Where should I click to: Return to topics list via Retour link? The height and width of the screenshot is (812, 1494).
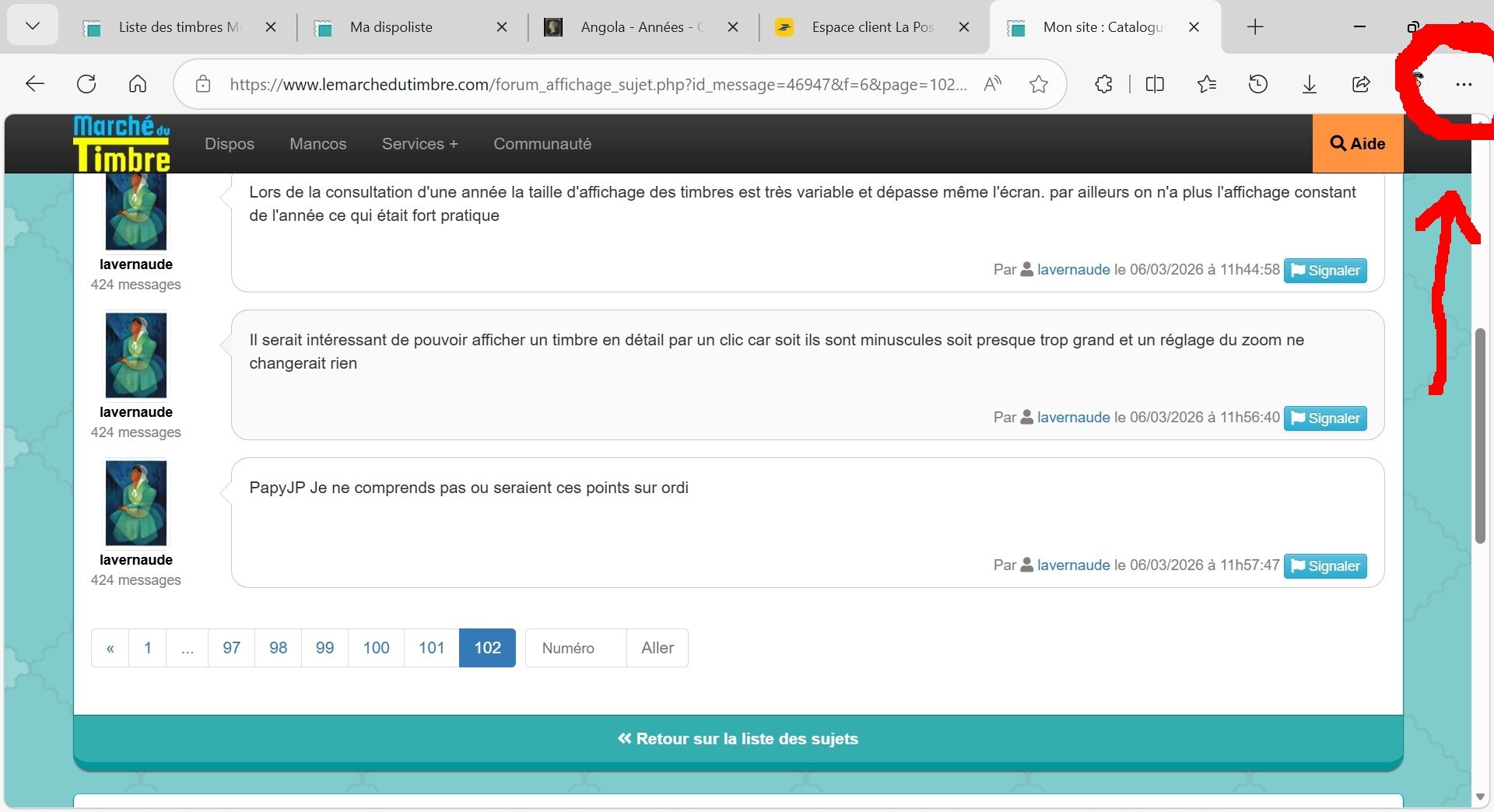[x=738, y=739]
